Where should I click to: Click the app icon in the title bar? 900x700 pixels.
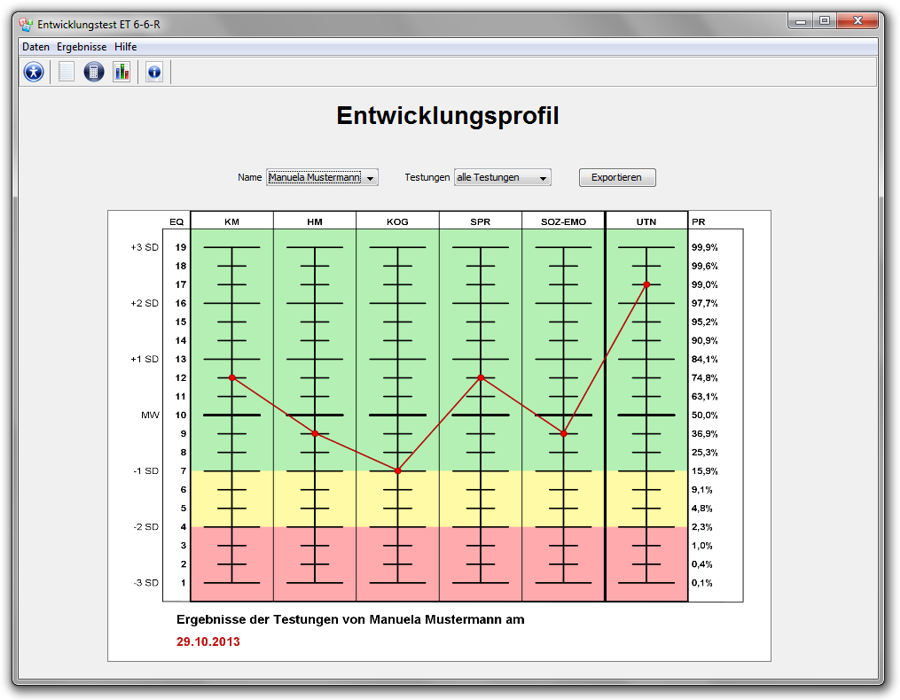27,24
